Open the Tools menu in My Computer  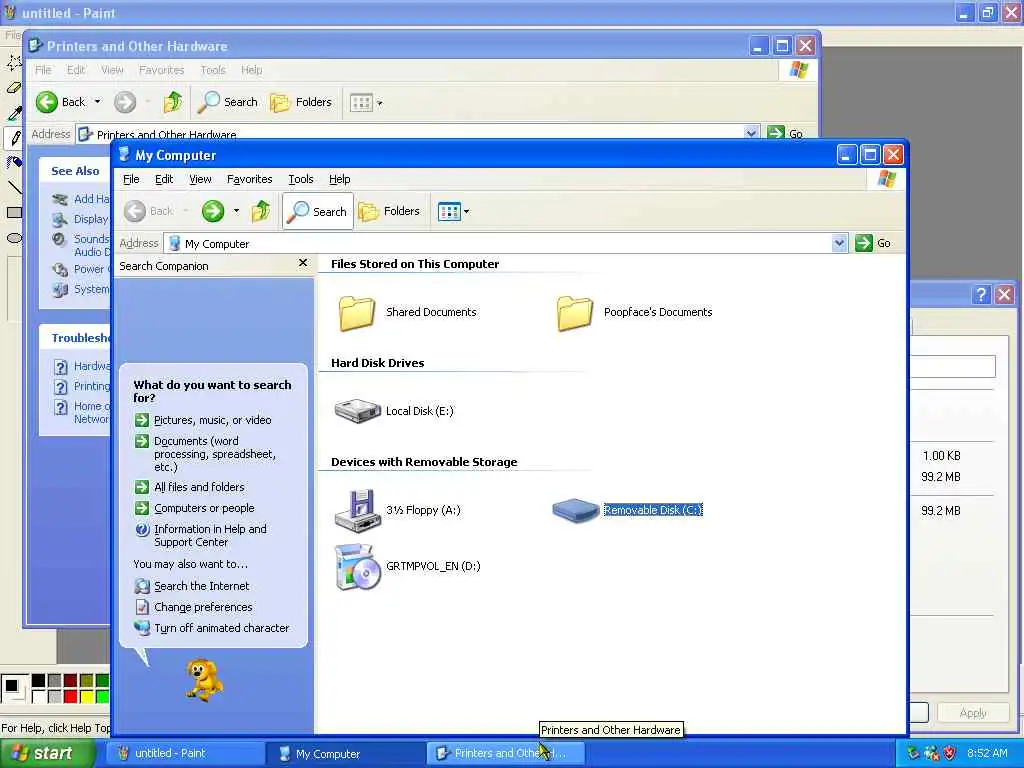300,179
